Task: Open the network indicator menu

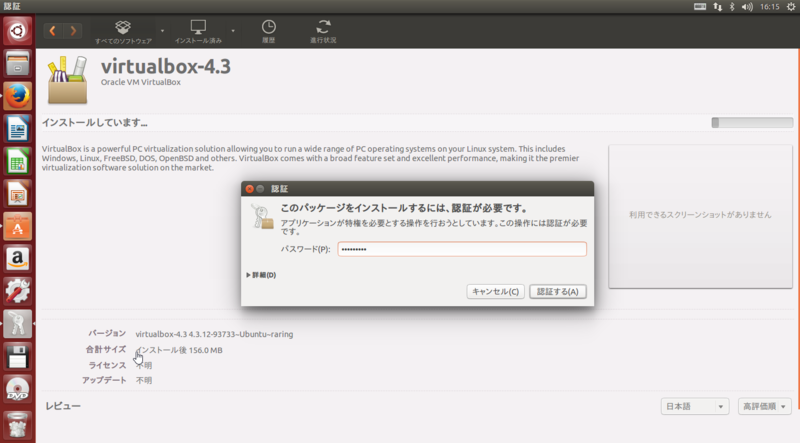Action: coord(717,7)
